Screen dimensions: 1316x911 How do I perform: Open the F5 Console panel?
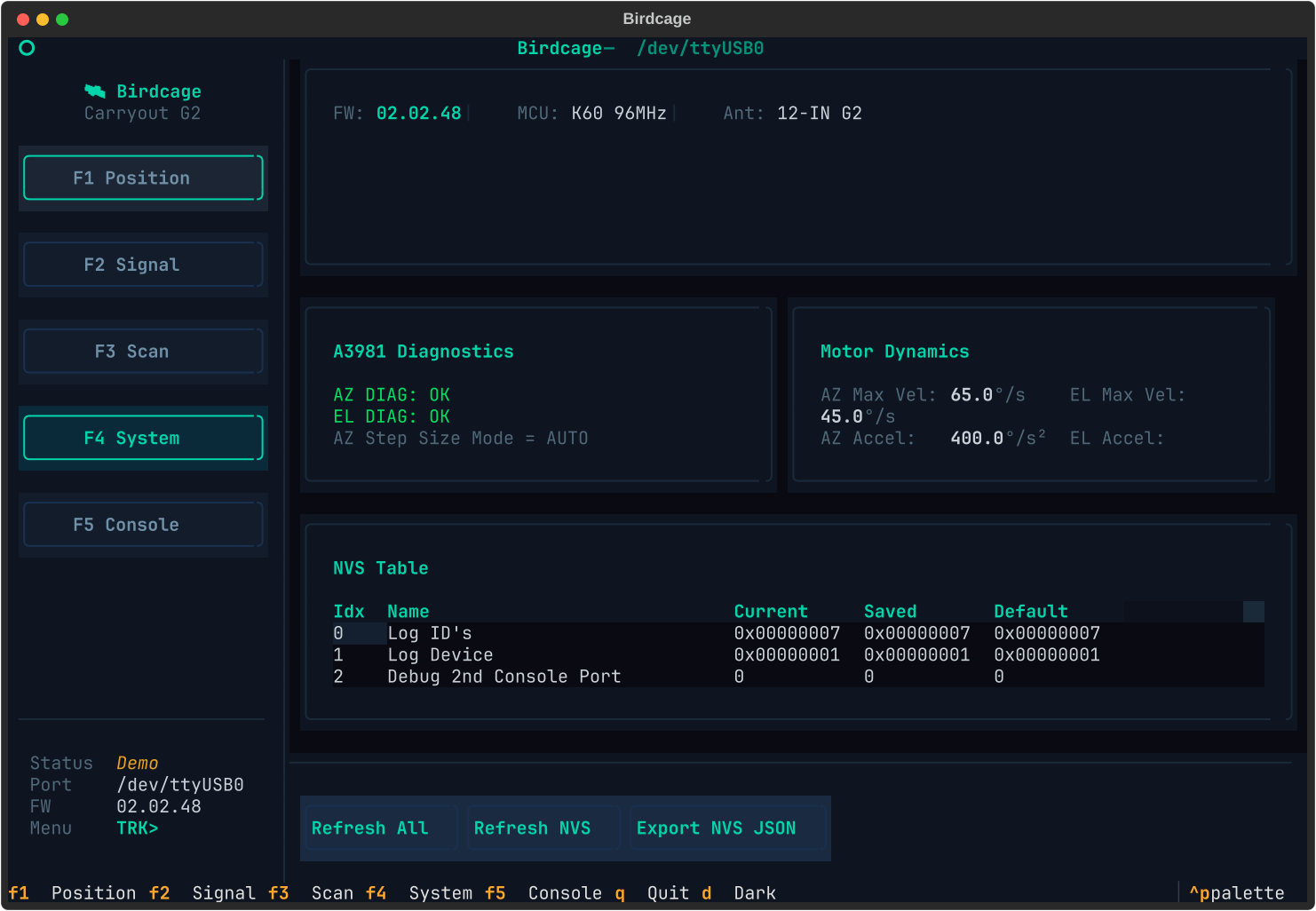[143, 524]
